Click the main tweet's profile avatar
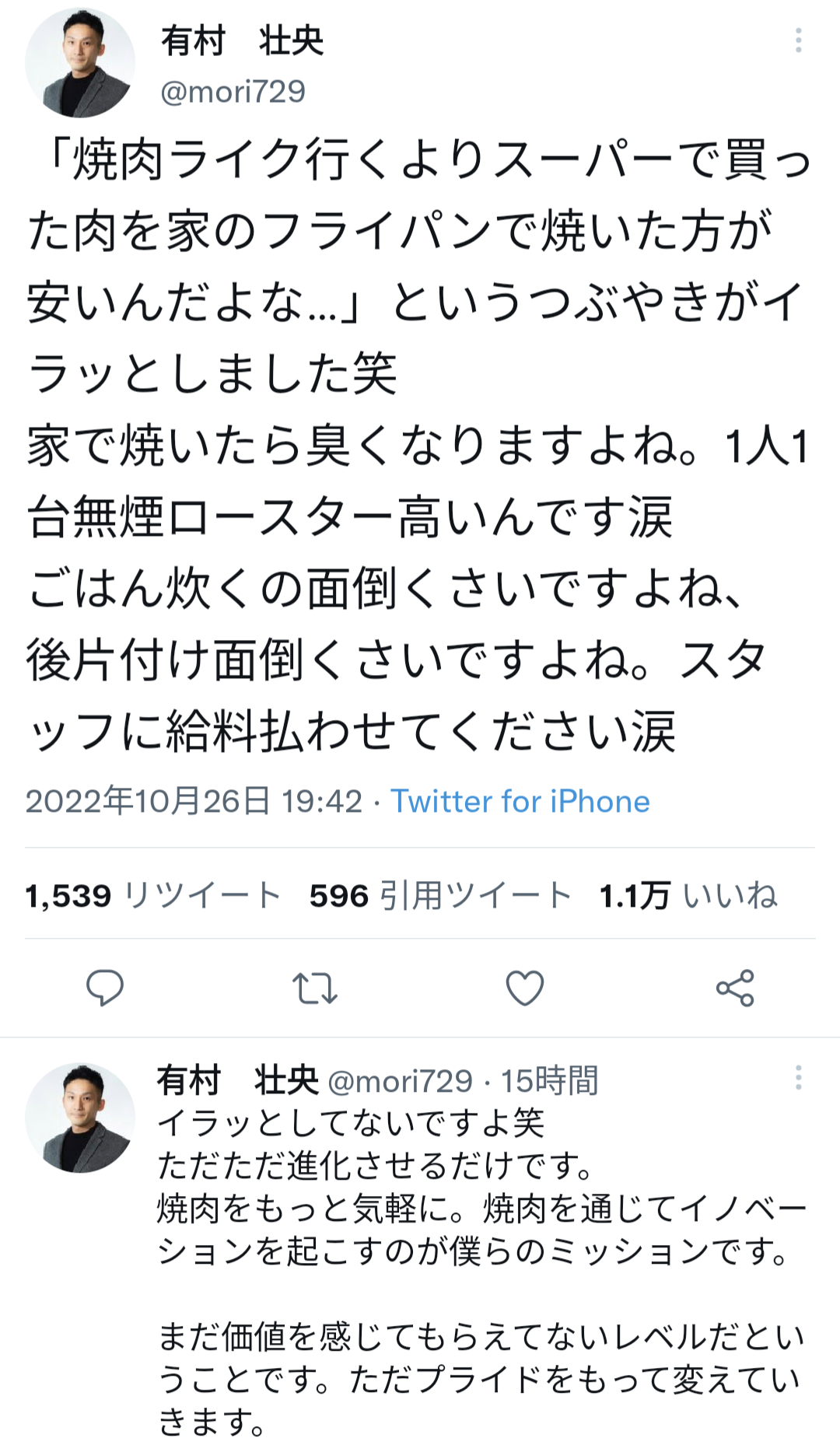The width and height of the screenshot is (840, 1438). click(x=80, y=63)
